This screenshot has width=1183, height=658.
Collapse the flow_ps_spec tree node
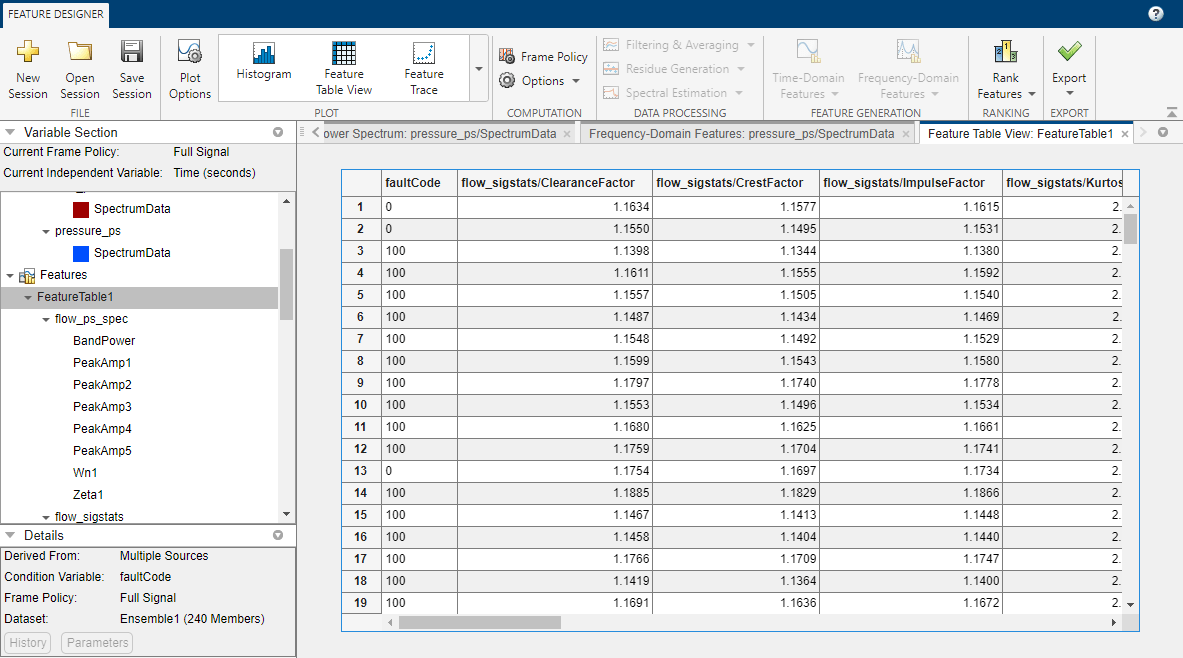click(47, 319)
